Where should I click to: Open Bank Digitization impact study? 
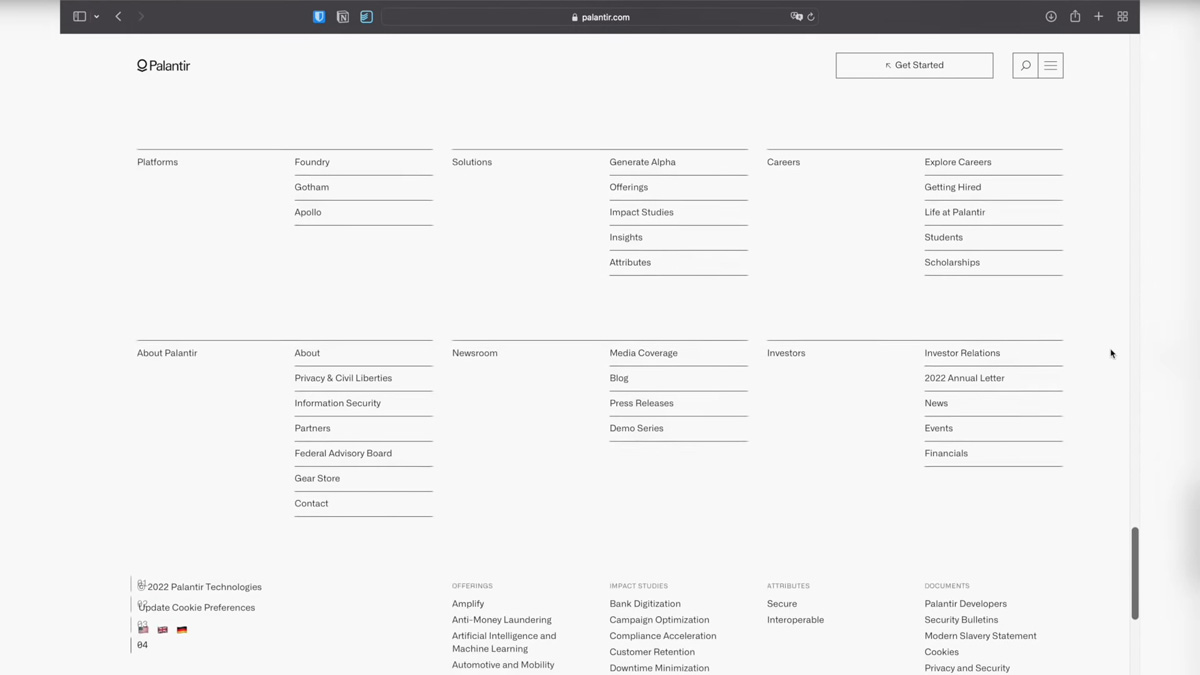(x=645, y=604)
